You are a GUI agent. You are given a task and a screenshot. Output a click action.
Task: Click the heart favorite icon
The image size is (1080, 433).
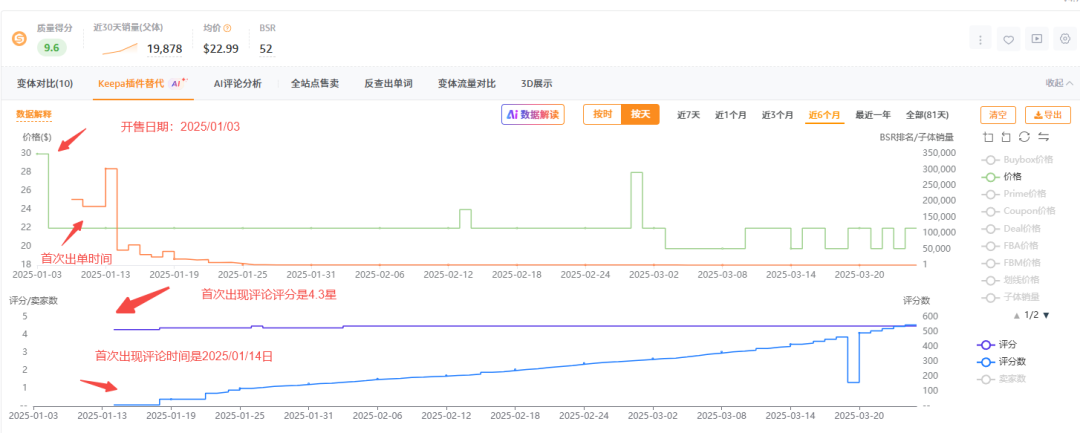(x=1009, y=39)
